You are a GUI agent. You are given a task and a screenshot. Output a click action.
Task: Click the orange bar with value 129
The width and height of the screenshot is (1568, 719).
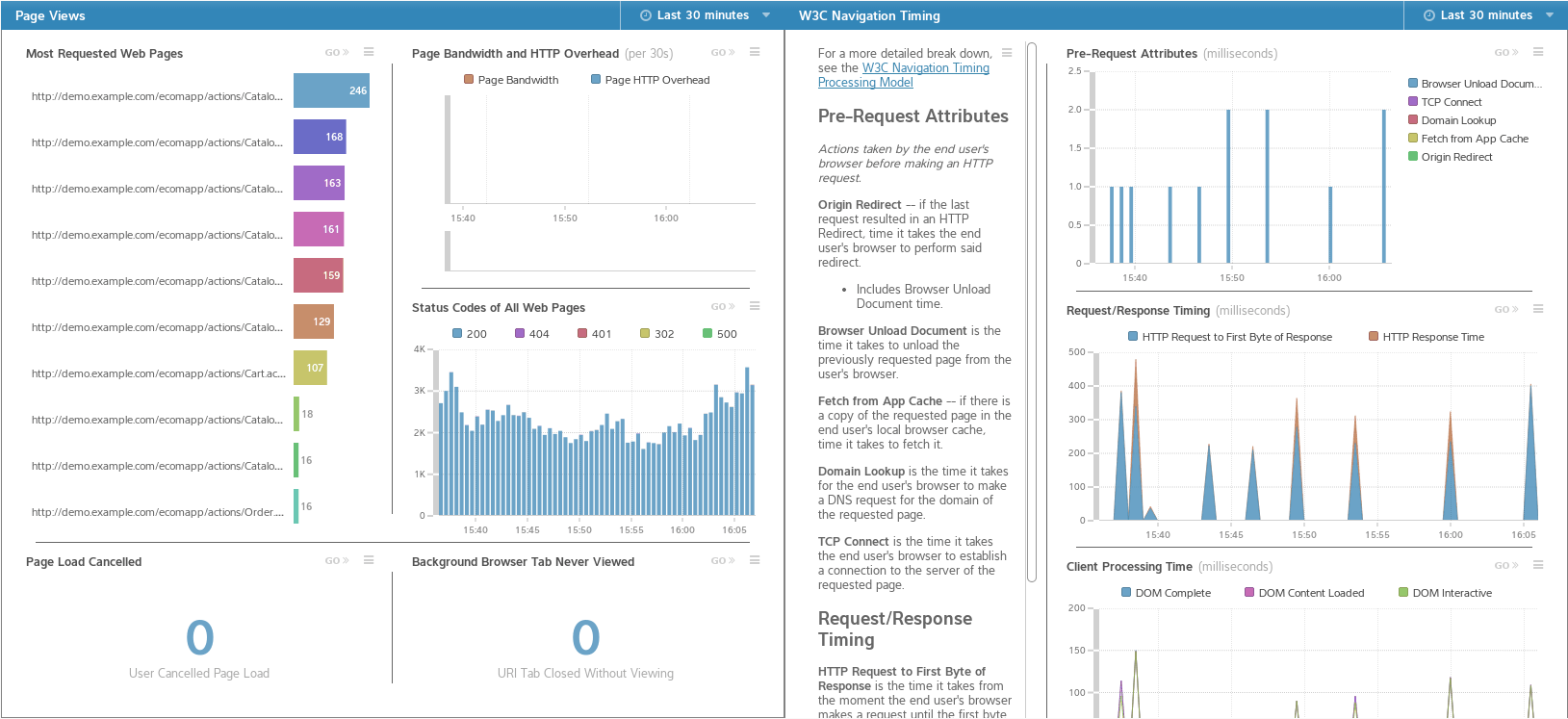pyautogui.click(x=314, y=321)
